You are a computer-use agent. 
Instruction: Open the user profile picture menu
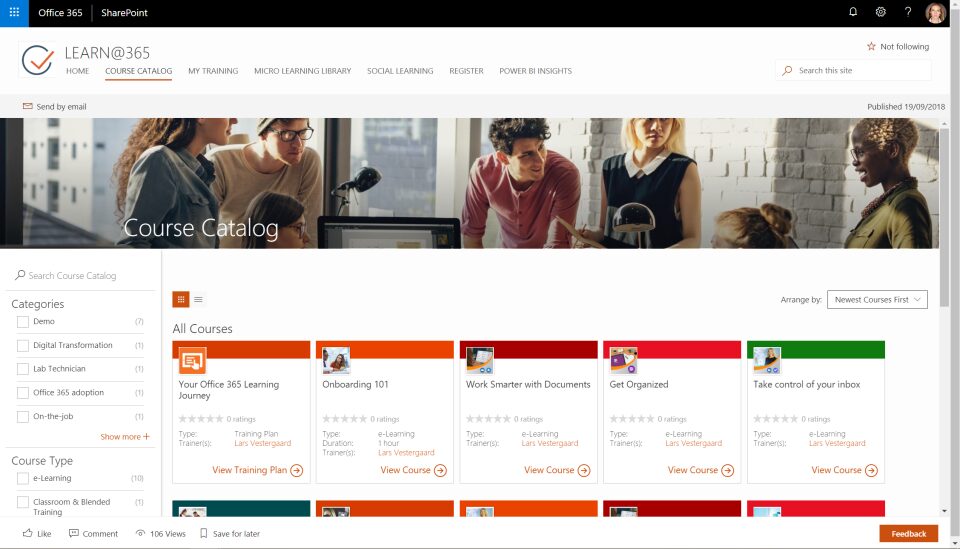pos(935,12)
